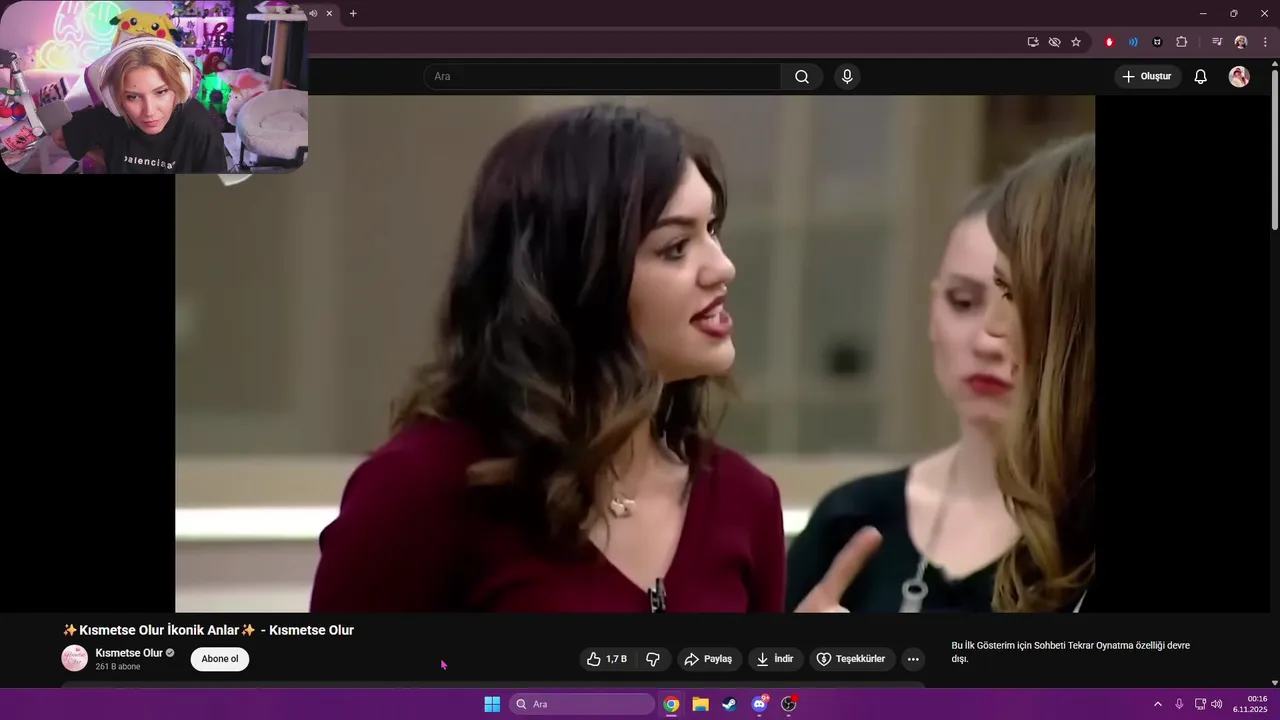Open the Chrome three-dot menu

(x=1265, y=42)
